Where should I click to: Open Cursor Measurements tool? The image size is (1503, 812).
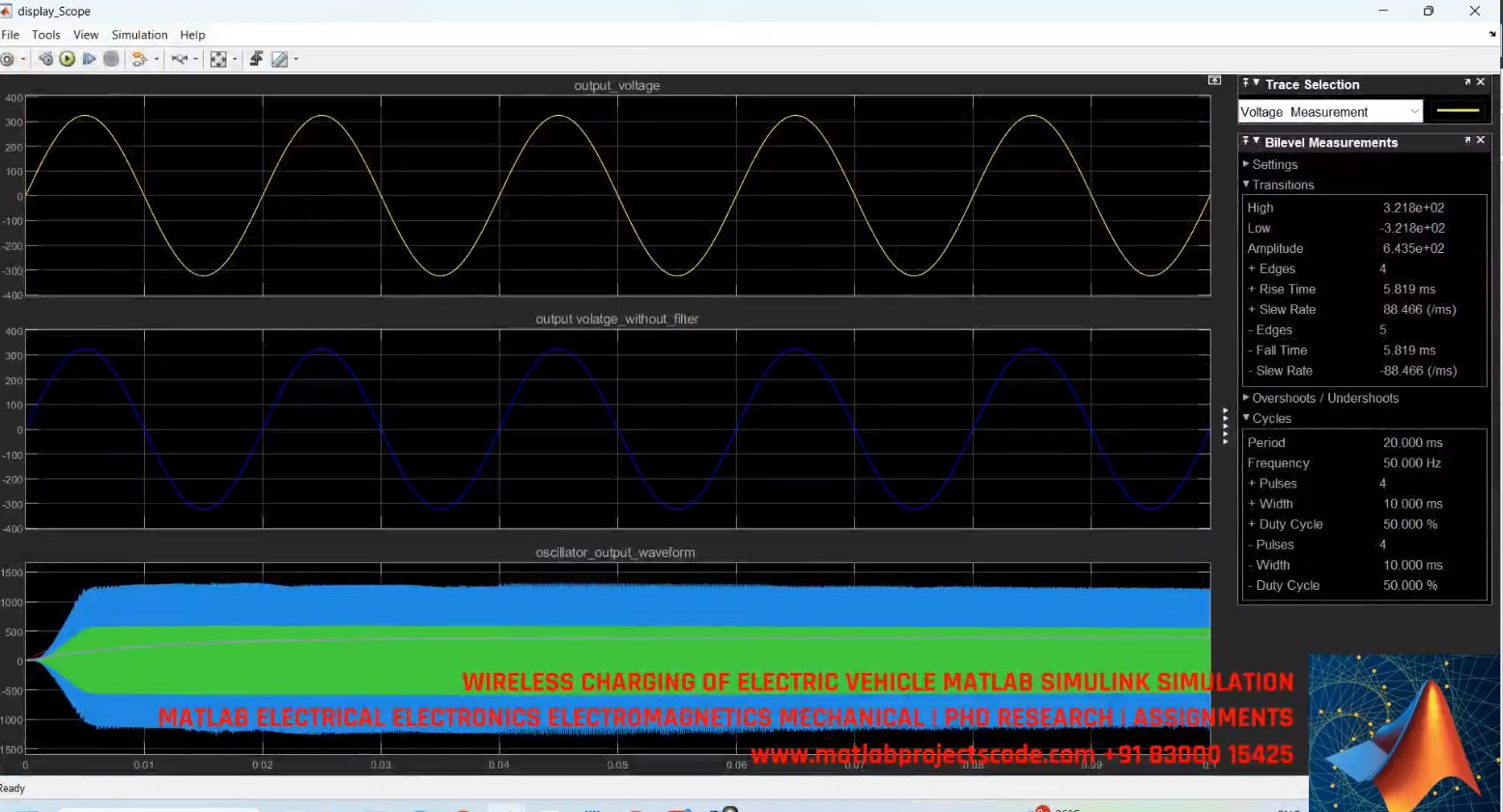tap(279, 59)
